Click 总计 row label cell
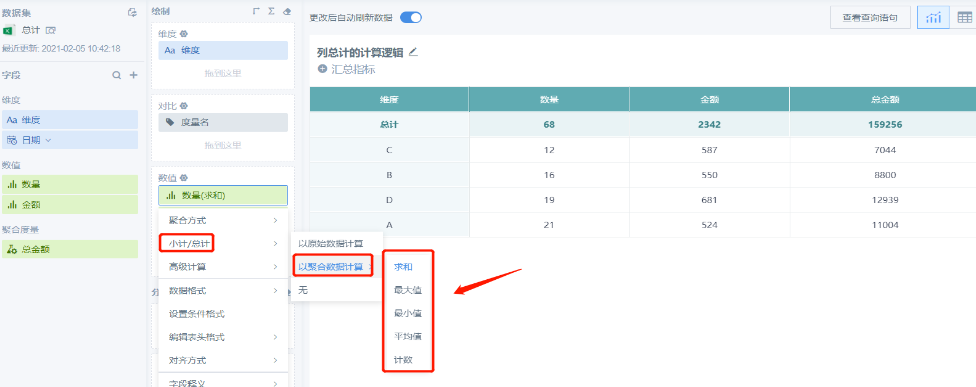 pyautogui.click(x=389, y=124)
